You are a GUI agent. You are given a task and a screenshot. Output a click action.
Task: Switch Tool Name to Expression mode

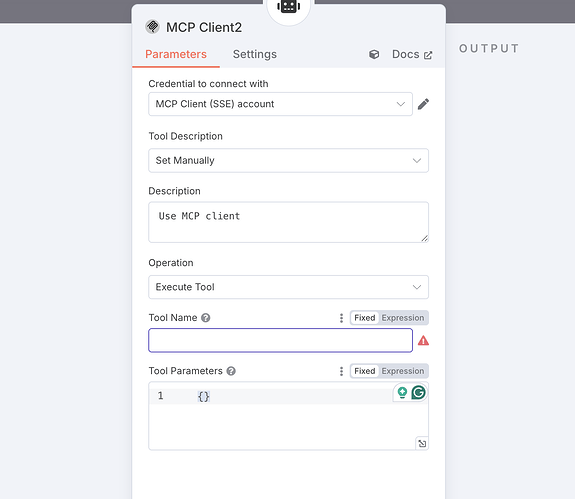click(x=403, y=318)
